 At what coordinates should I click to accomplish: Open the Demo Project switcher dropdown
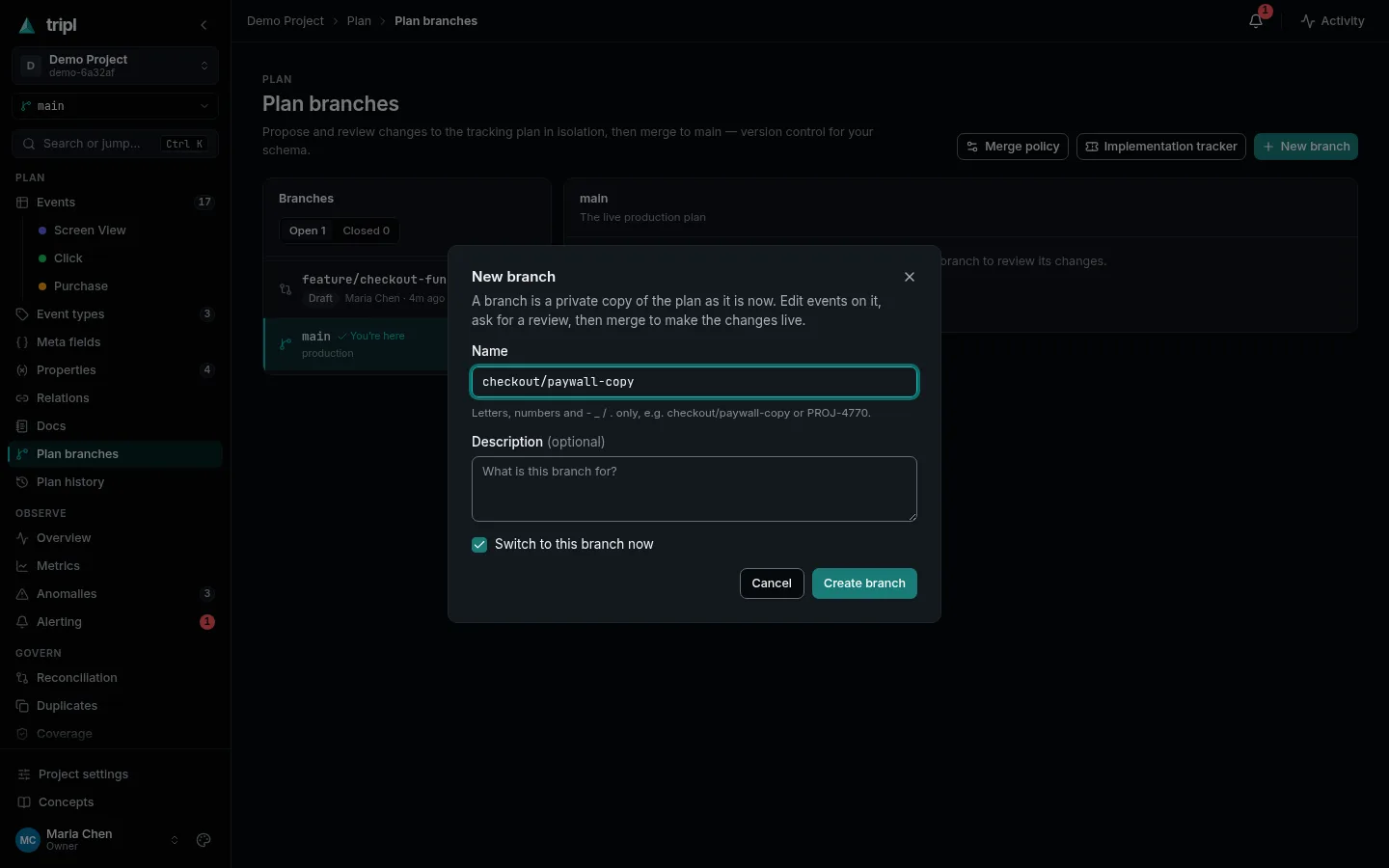pyautogui.click(x=116, y=66)
